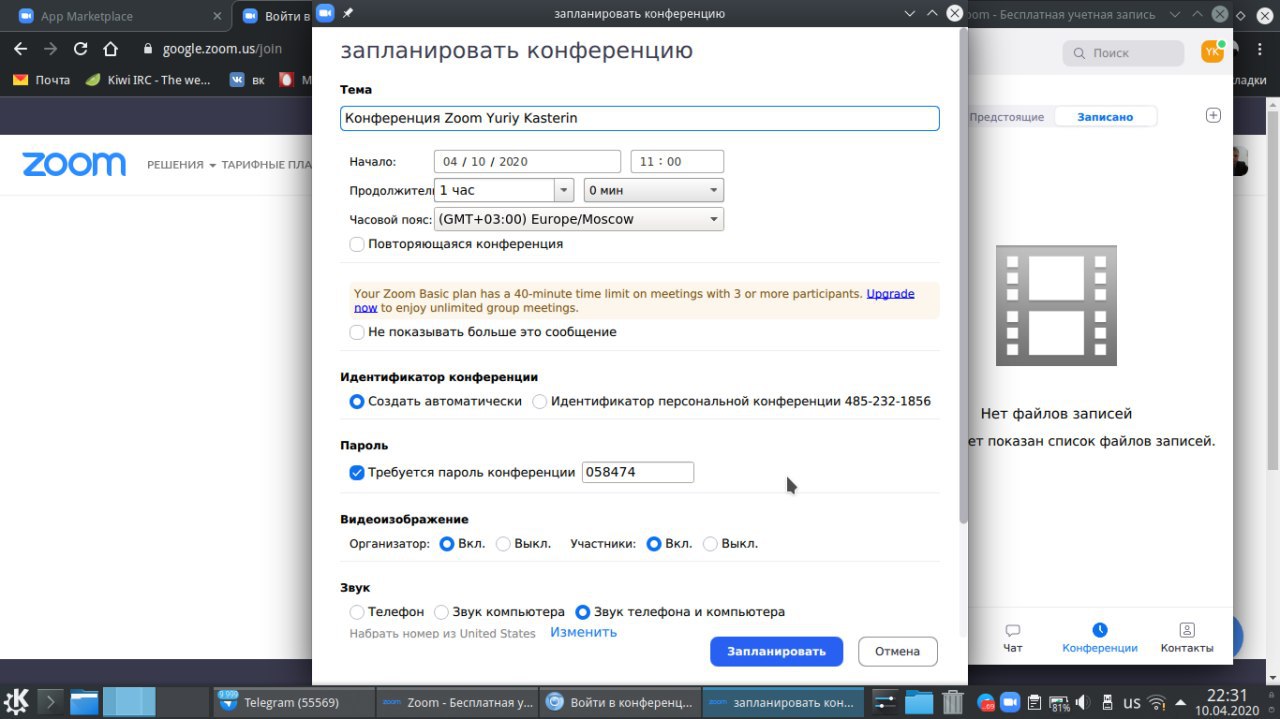Click the Zoom camera tray icon
Image resolution: width=1280 pixels, height=719 pixels.
(1010, 702)
